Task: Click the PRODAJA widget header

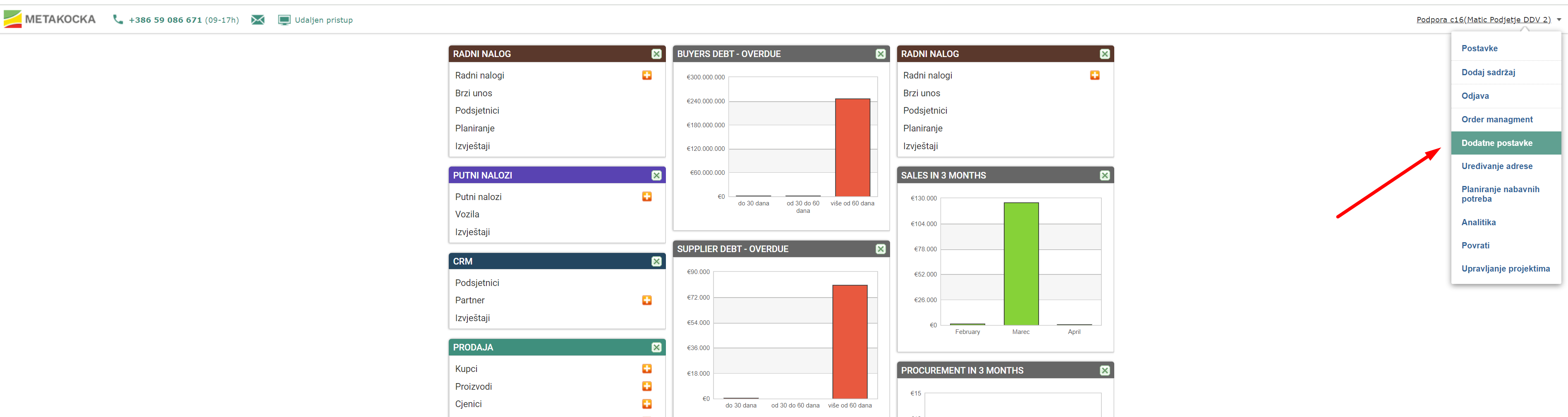Action: (556, 347)
